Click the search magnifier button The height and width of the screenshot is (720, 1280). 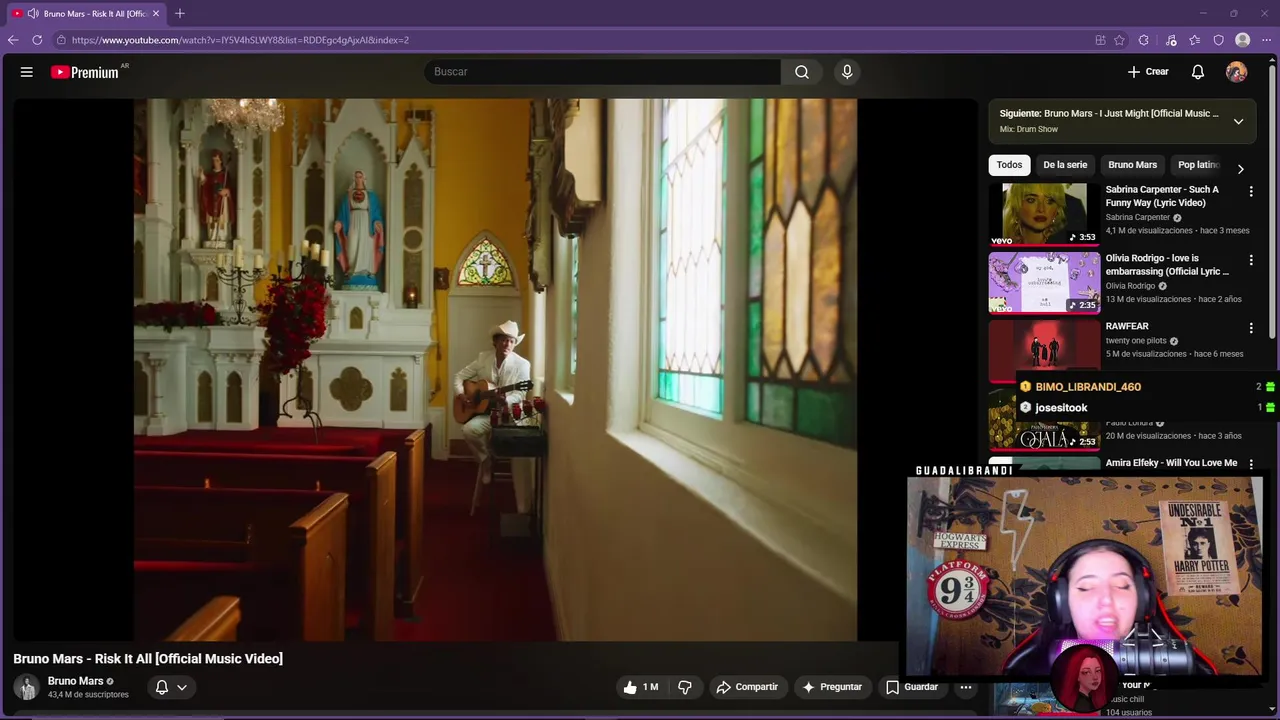pyautogui.click(x=802, y=72)
